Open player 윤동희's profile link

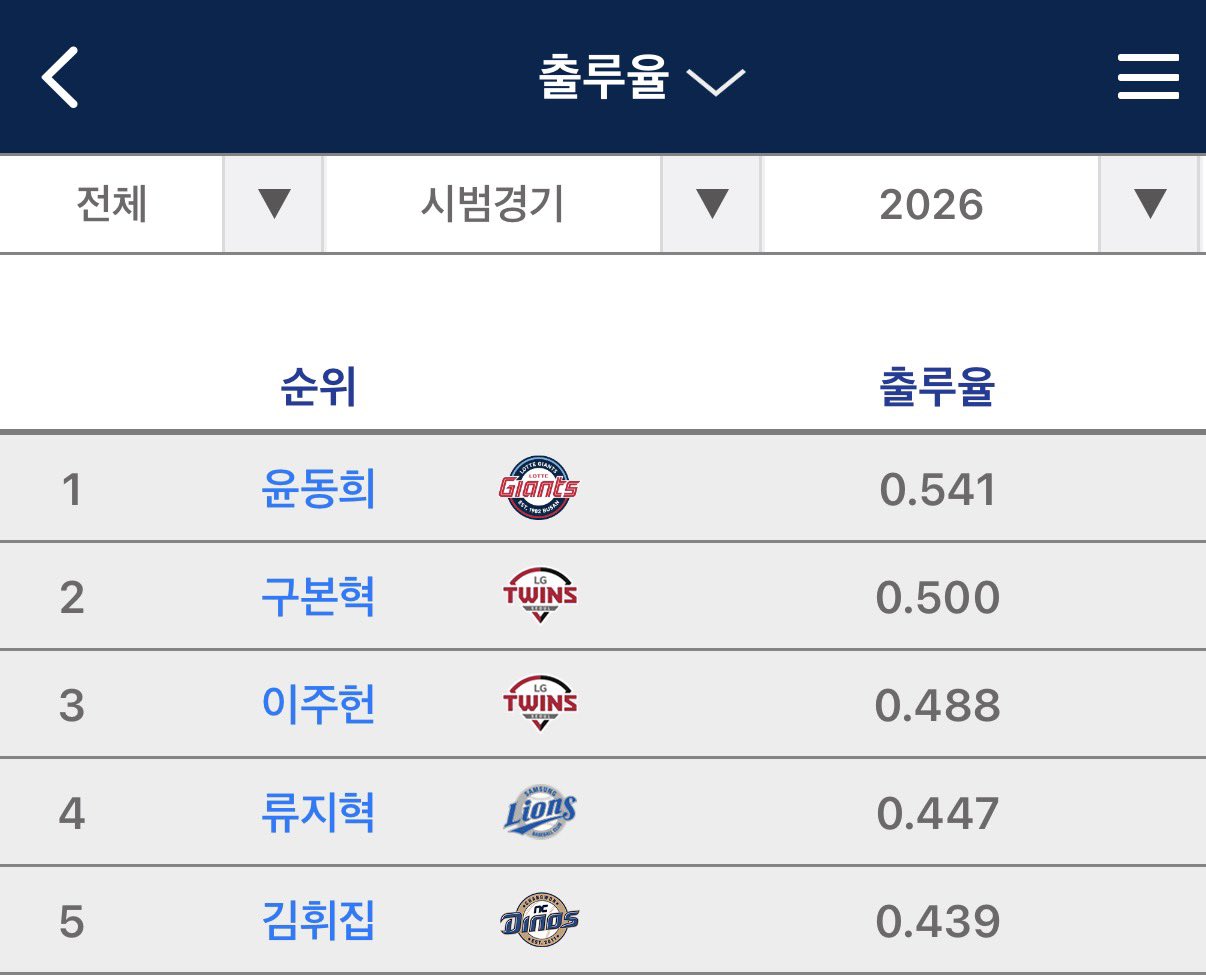tap(318, 490)
